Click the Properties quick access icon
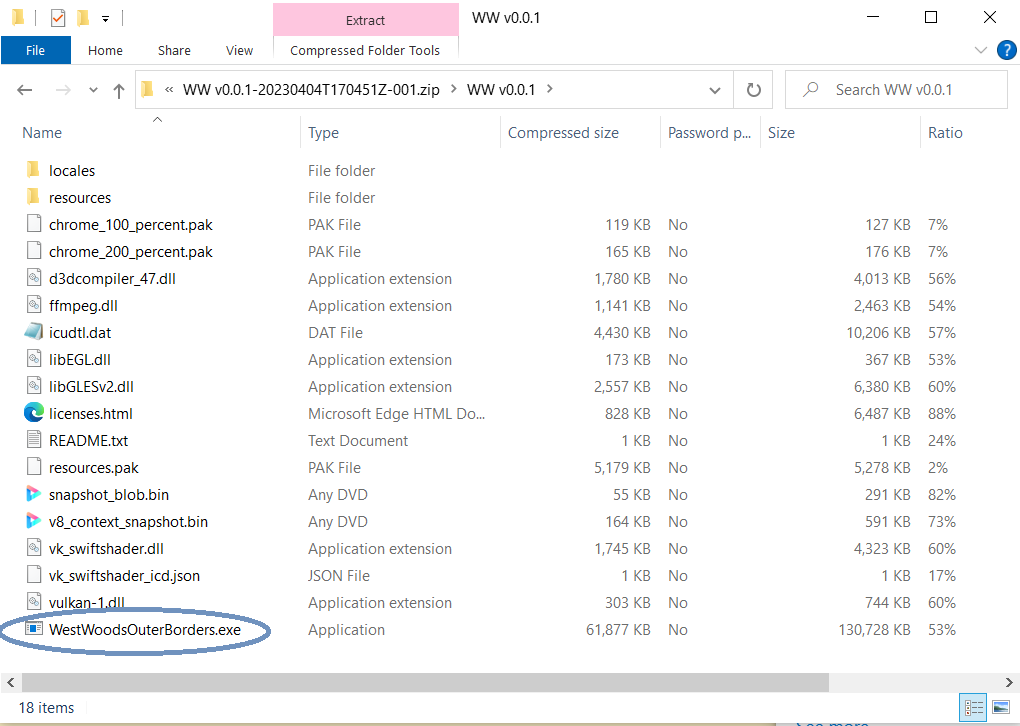This screenshot has height=726, width=1020. click(58, 18)
